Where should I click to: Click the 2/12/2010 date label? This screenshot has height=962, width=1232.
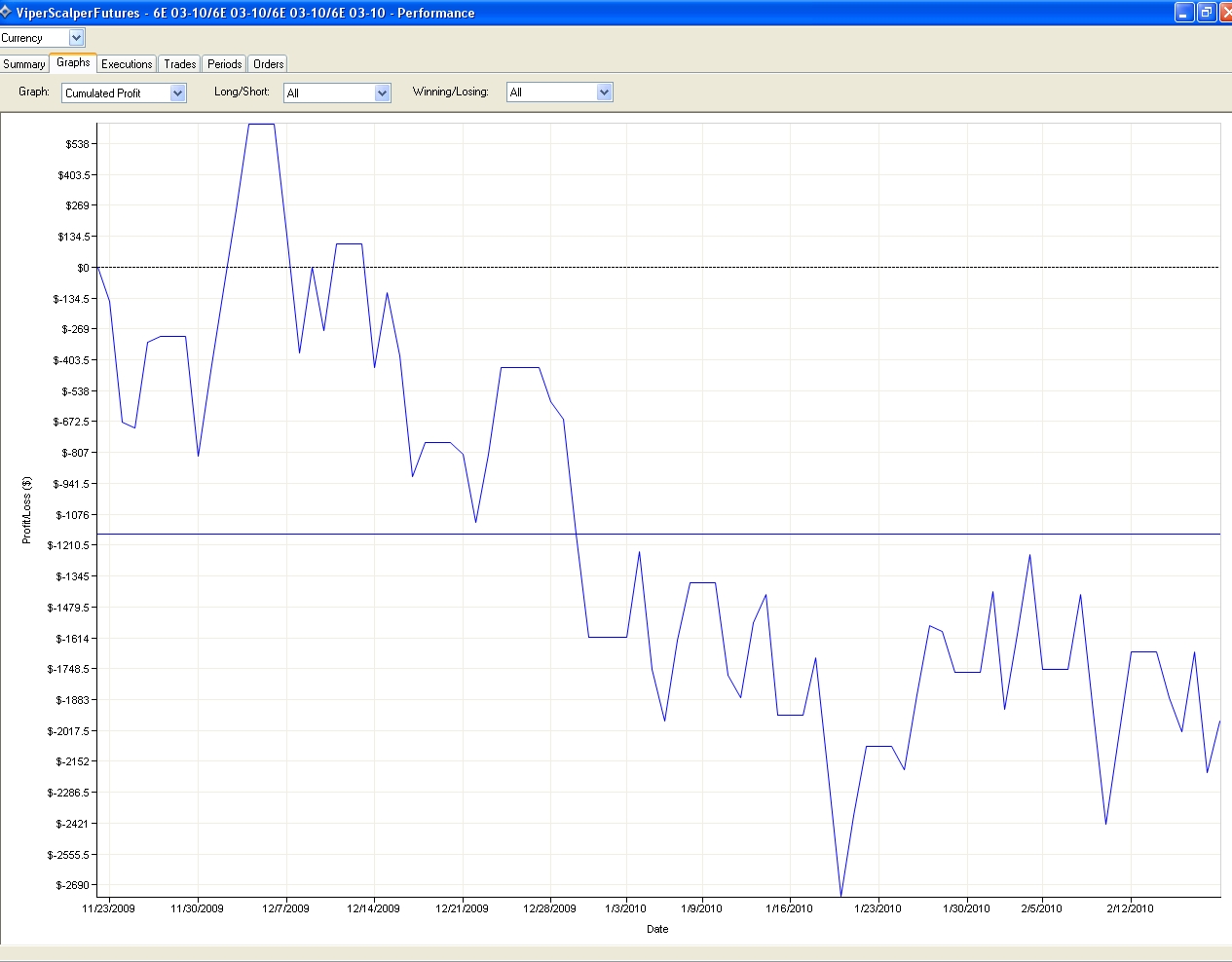(1130, 908)
